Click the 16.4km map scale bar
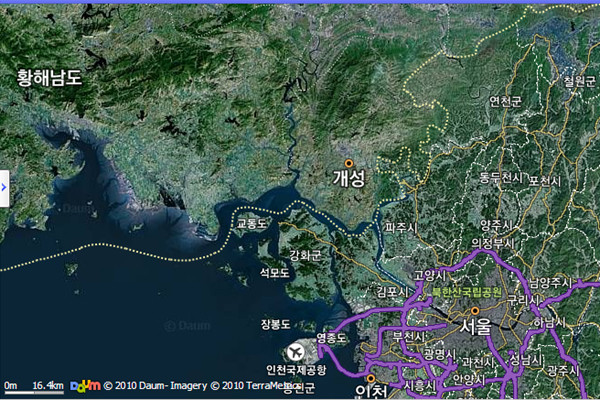This screenshot has height=400, width=600. 35,386
